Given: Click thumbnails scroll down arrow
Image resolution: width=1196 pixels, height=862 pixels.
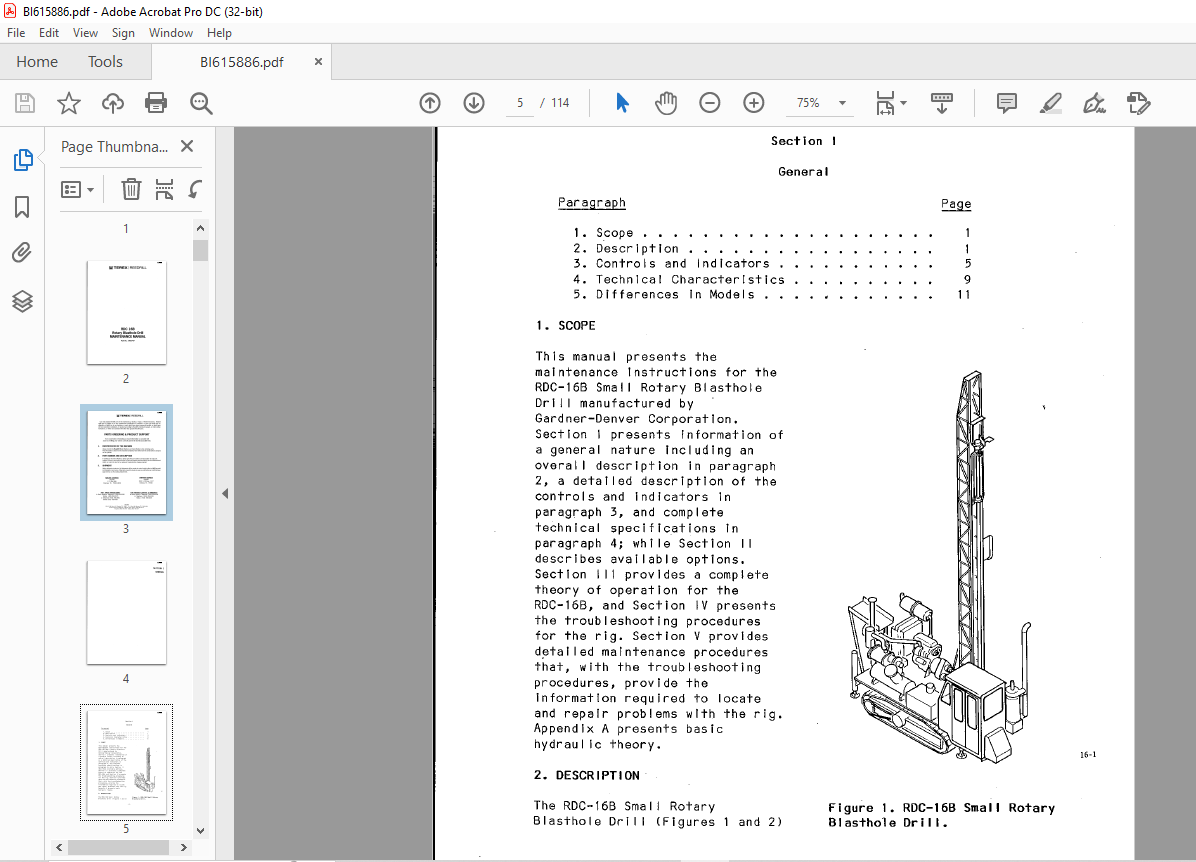Looking at the screenshot, I should tap(201, 831).
